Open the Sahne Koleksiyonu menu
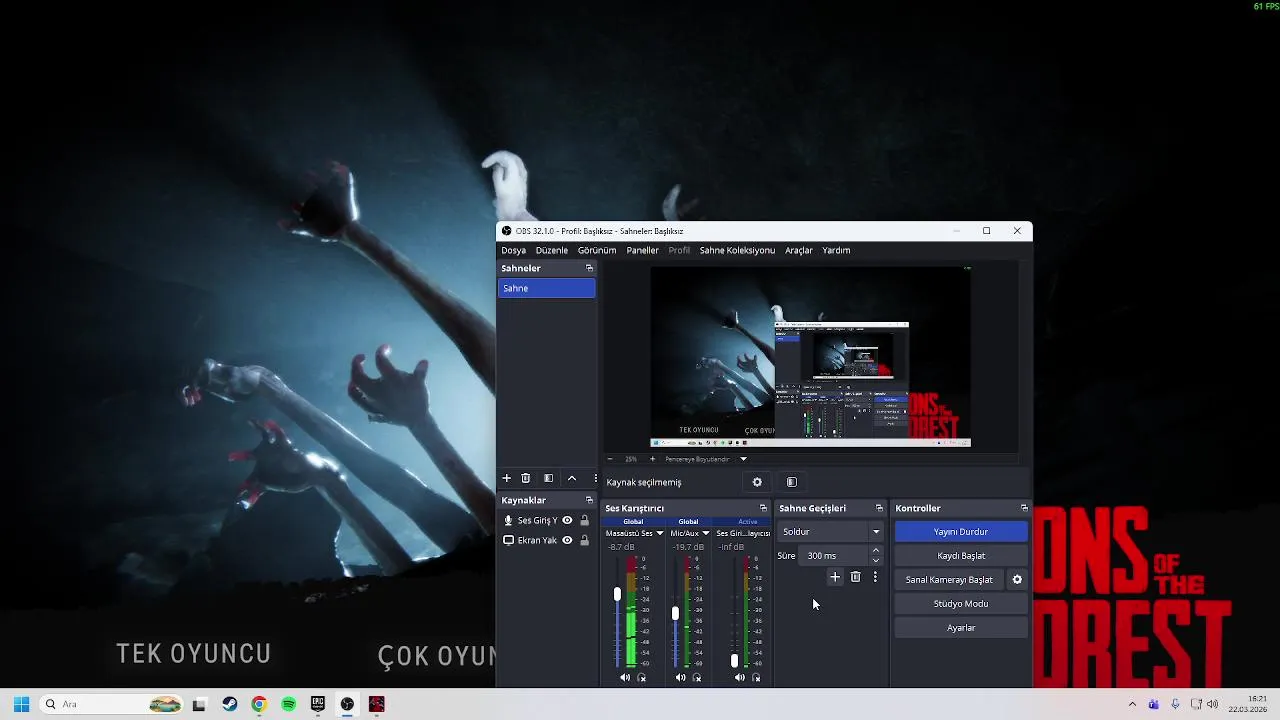This screenshot has width=1280, height=720. click(737, 250)
